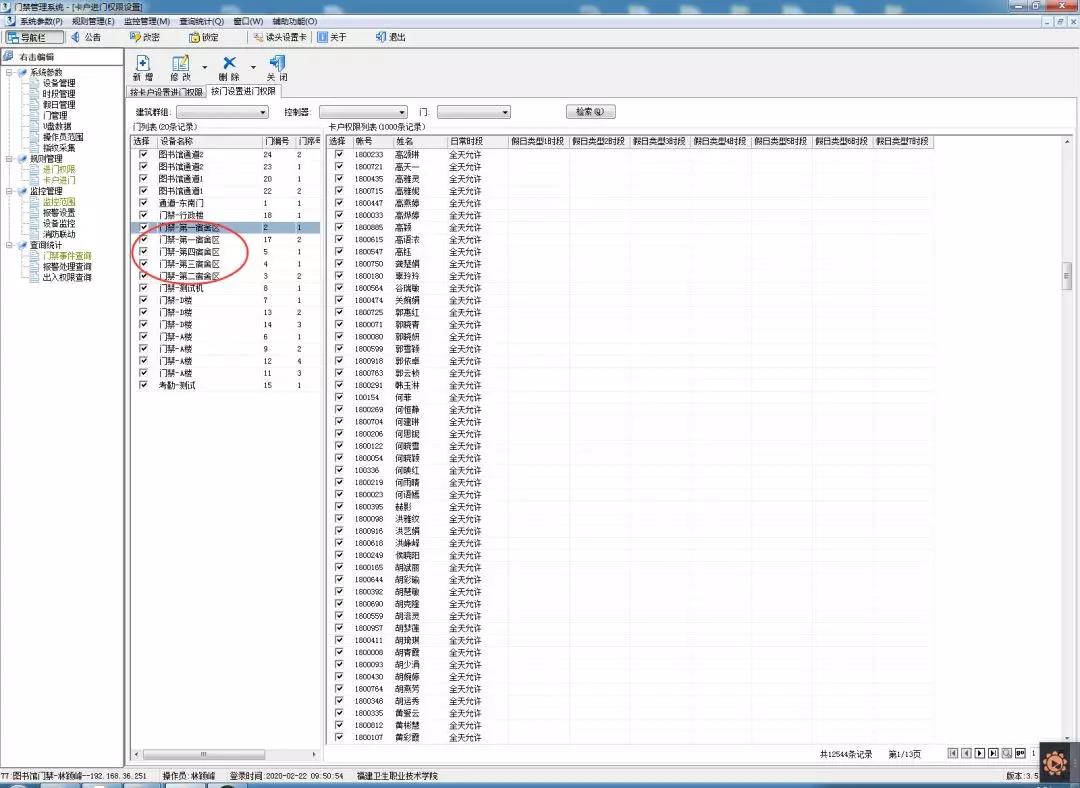
Task: Jump to last page of records
Action: [993, 753]
